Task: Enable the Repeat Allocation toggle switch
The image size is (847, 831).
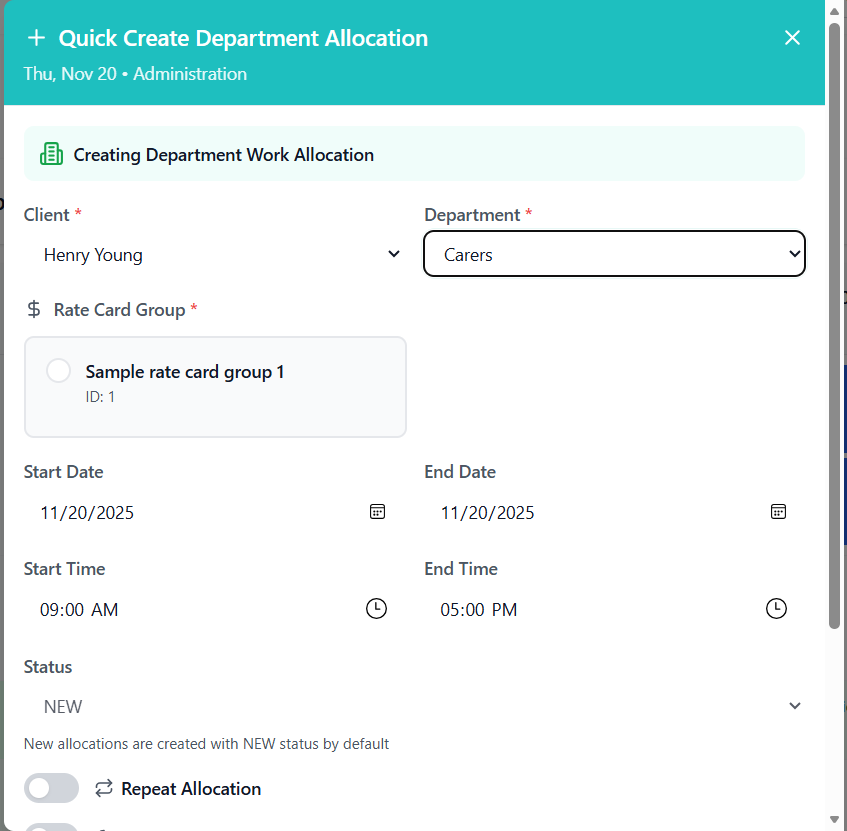Action: (x=51, y=788)
